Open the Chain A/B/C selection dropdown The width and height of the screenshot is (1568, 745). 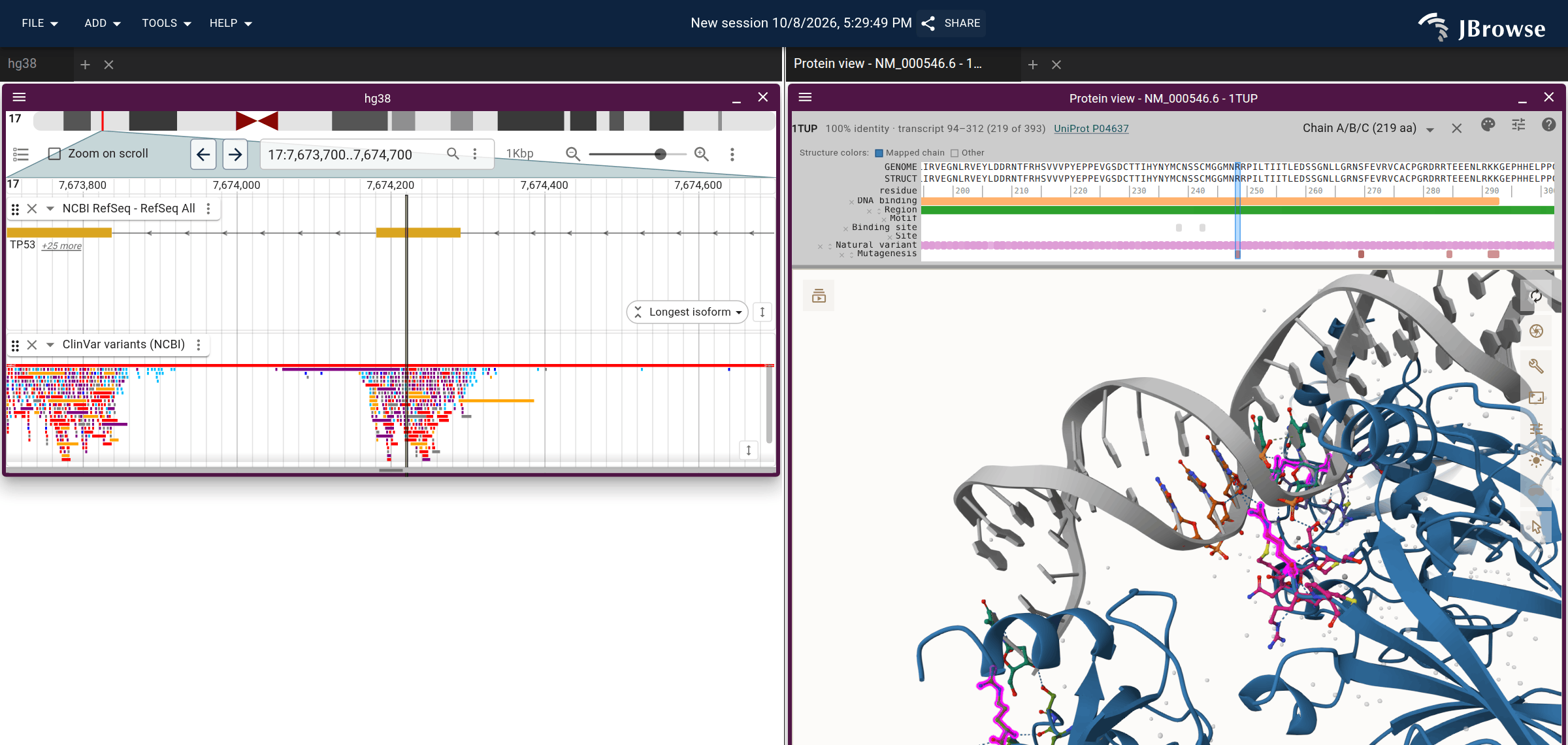click(1368, 128)
